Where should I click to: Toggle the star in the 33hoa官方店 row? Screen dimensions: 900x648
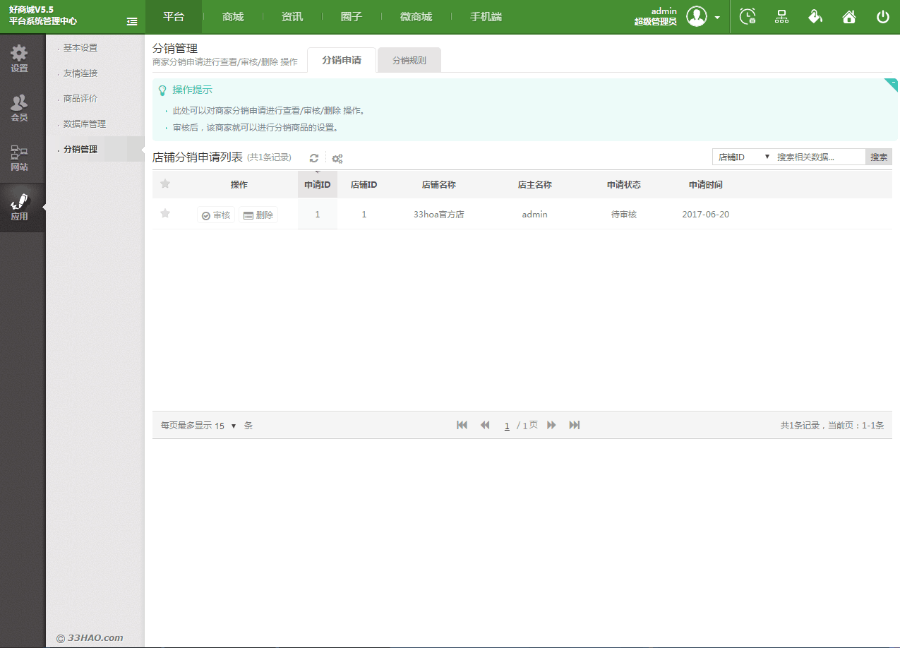pyautogui.click(x=165, y=214)
